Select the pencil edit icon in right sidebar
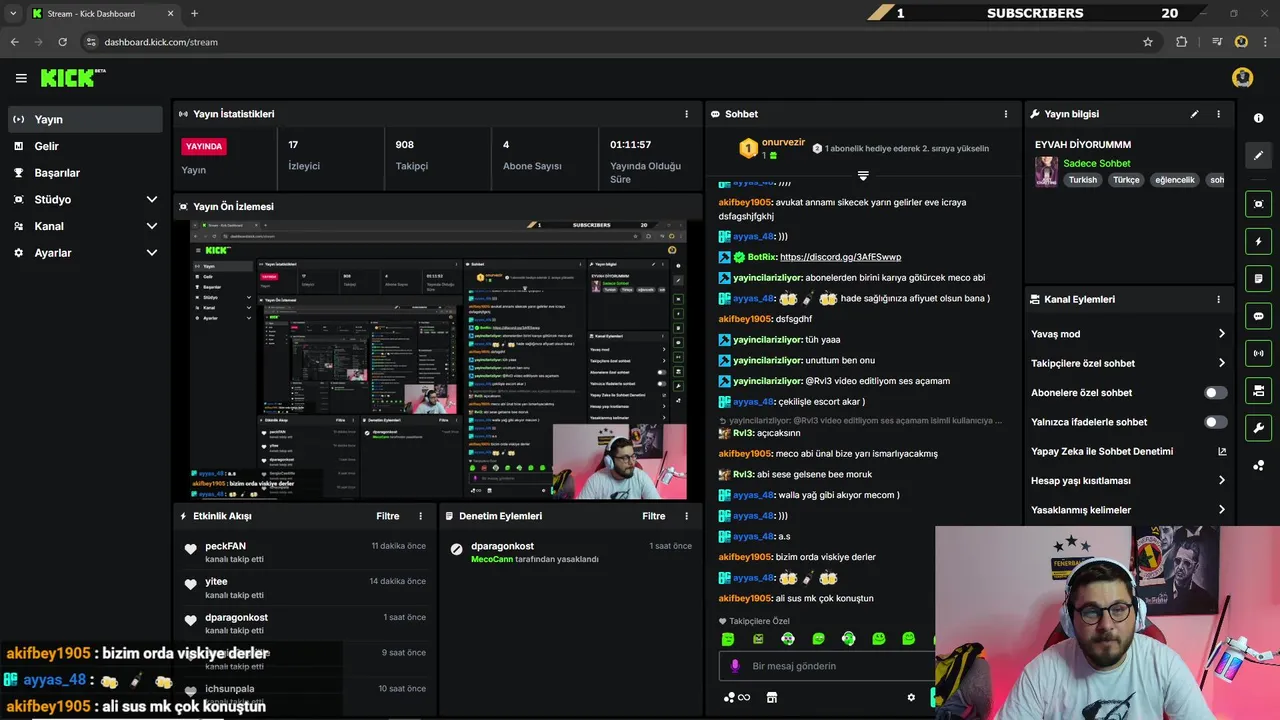This screenshot has height=720, width=1280. coord(1258,155)
